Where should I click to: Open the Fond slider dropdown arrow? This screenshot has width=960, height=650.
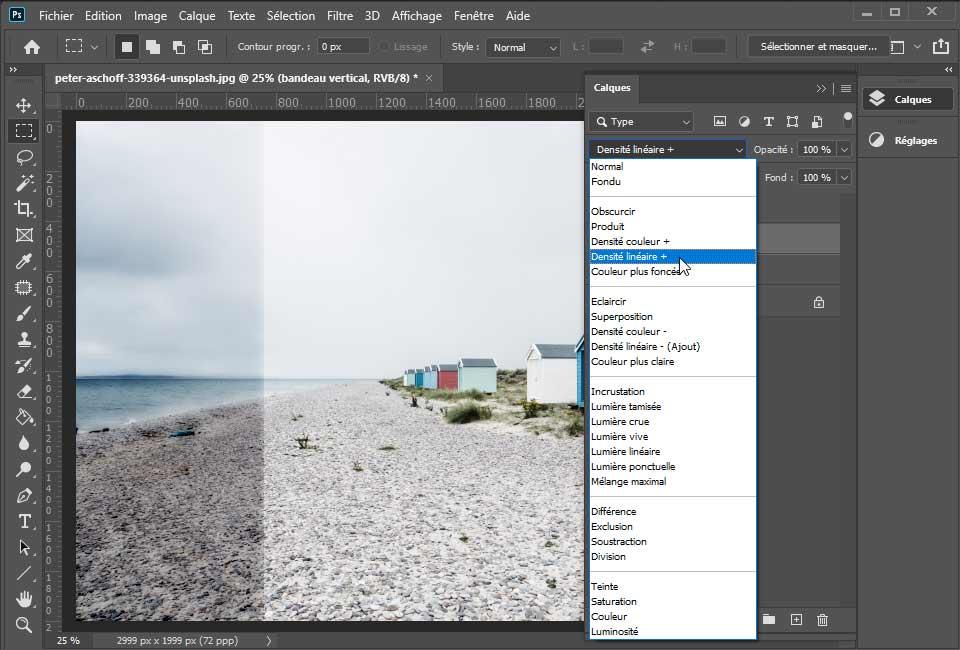coord(844,177)
